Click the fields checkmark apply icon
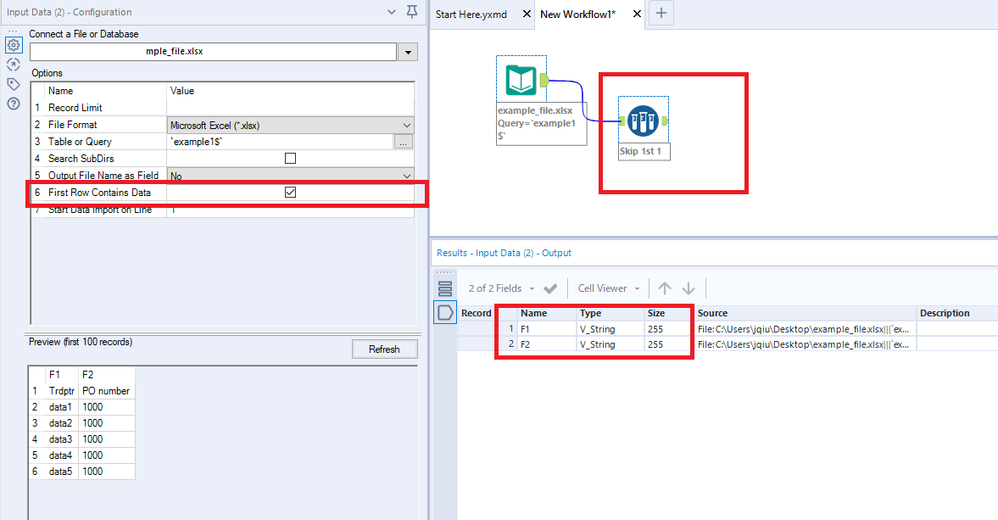This screenshot has width=998, height=520. coord(551,289)
